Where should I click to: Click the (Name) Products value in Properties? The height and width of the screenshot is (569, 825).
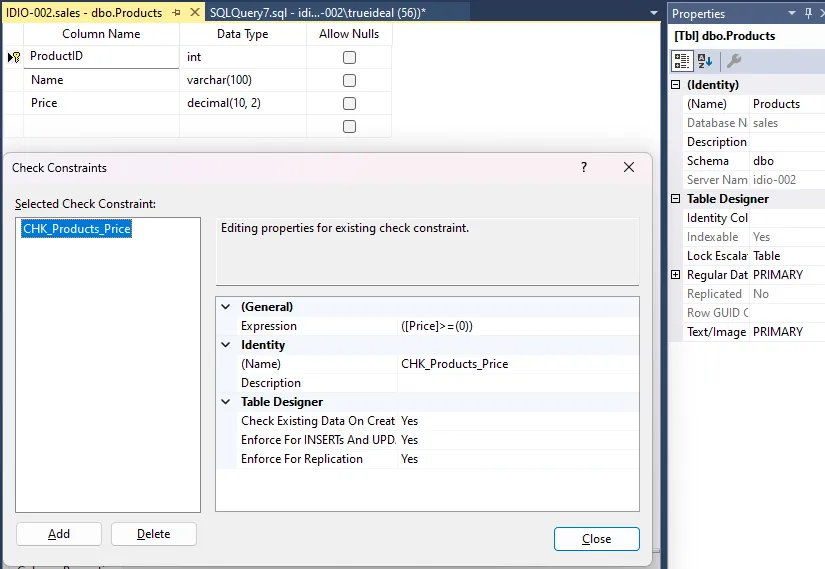click(x=787, y=104)
